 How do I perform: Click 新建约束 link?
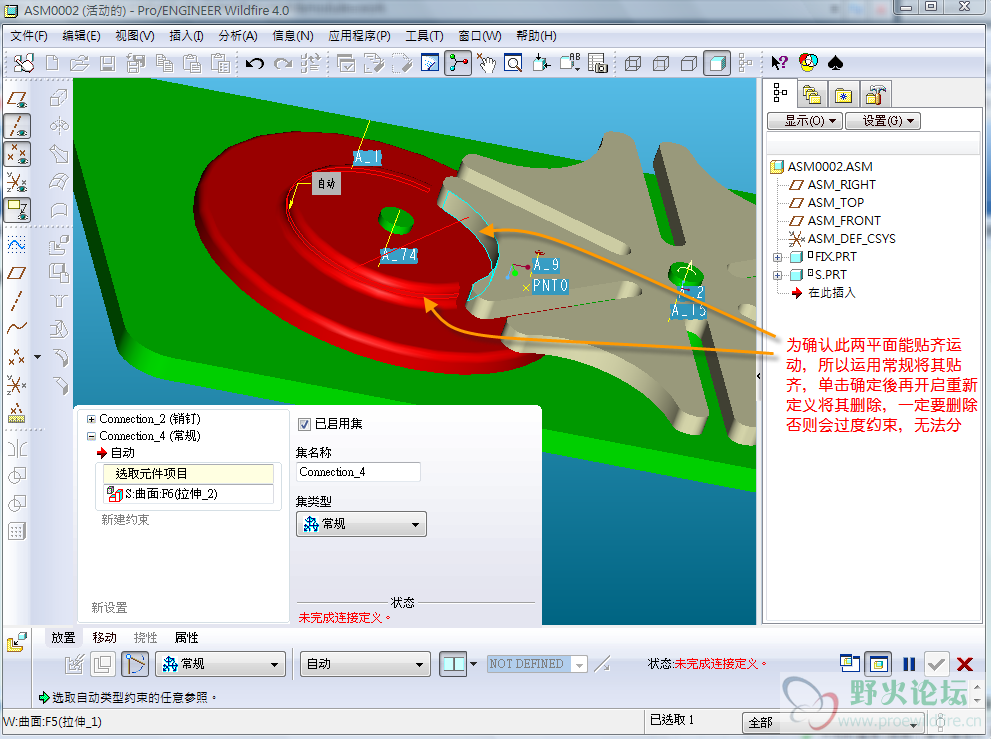point(125,520)
